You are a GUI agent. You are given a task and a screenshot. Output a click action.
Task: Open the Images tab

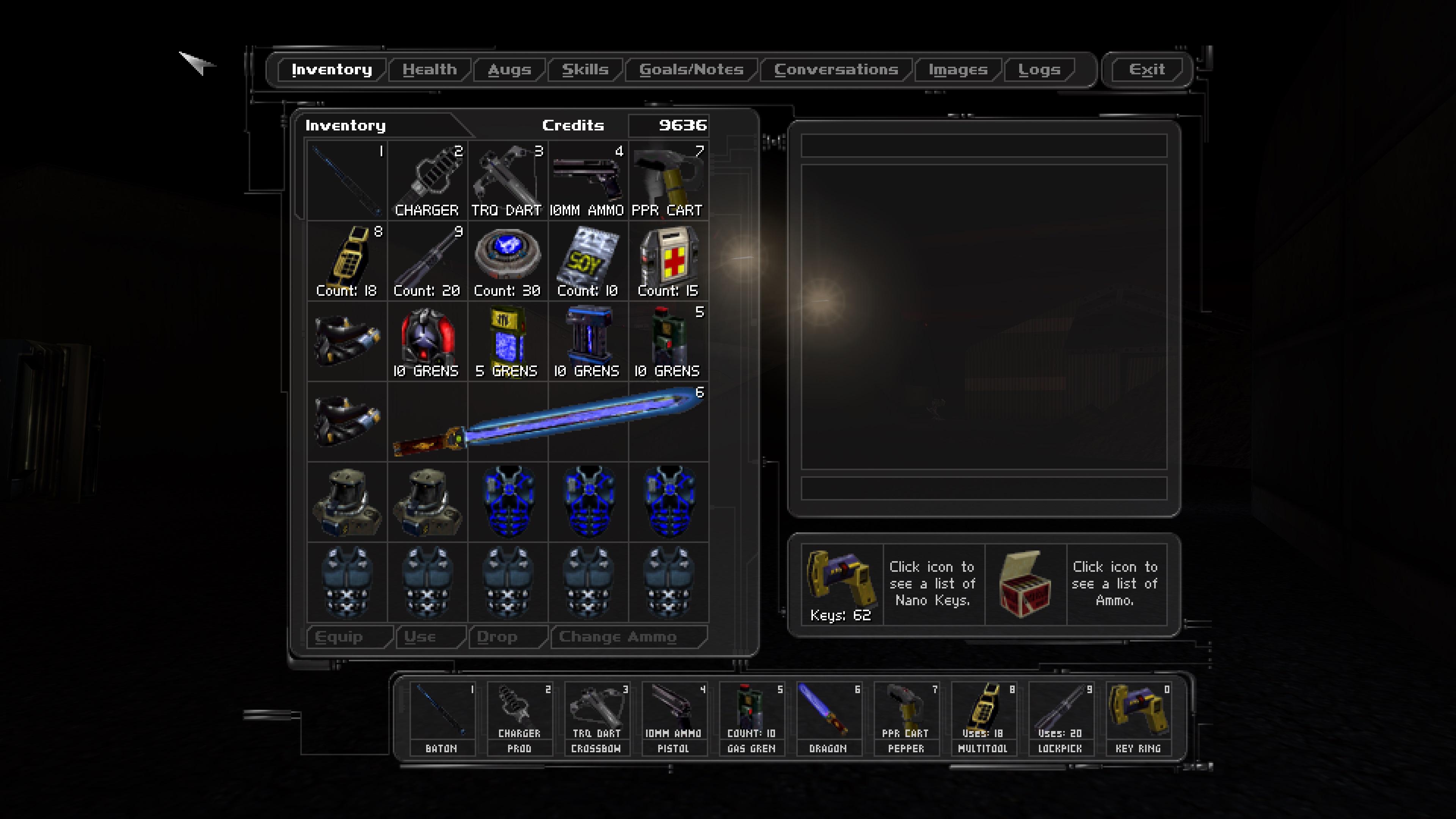(958, 69)
